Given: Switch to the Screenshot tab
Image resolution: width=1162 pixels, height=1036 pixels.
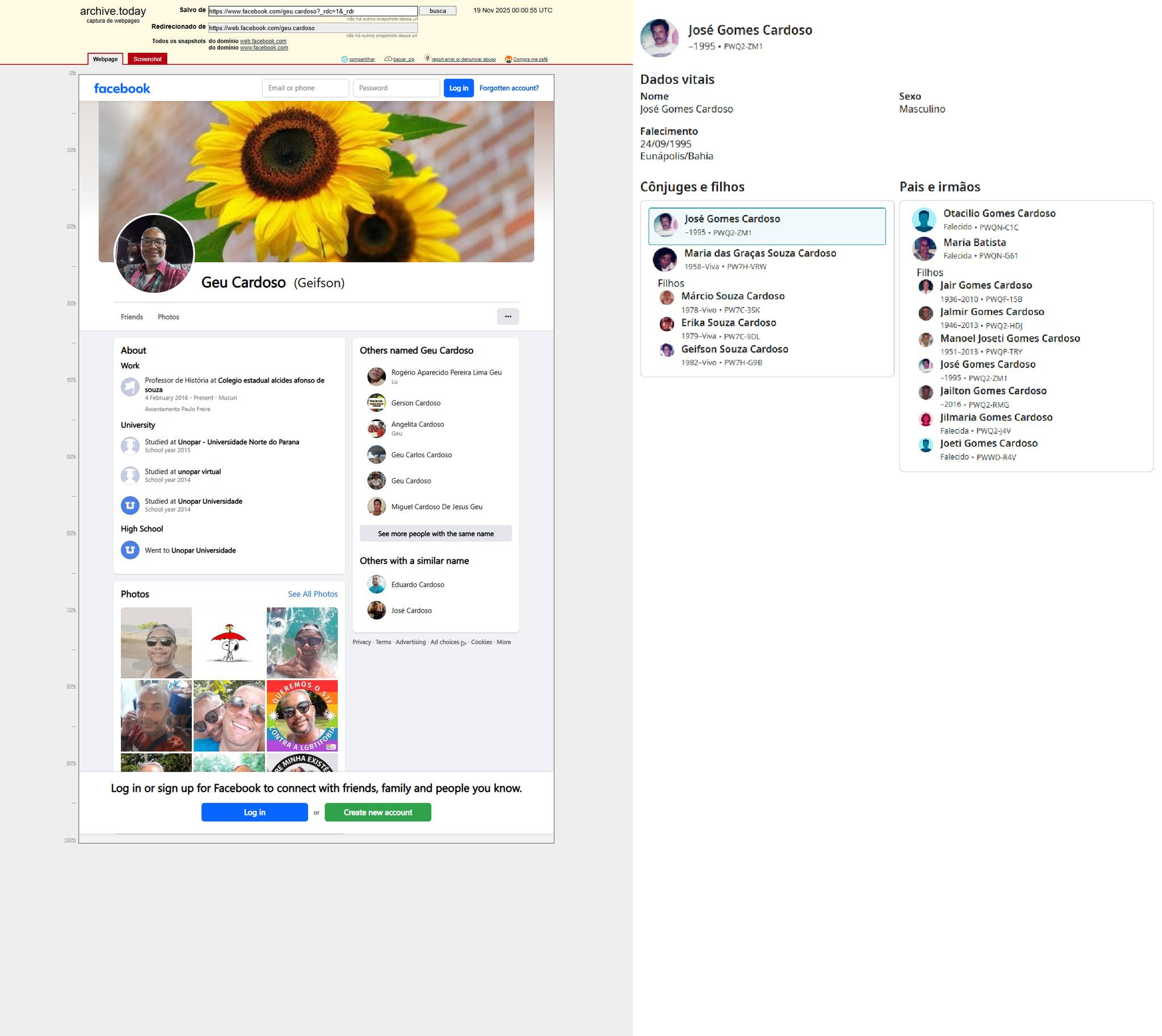Looking at the screenshot, I should tap(148, 59).
